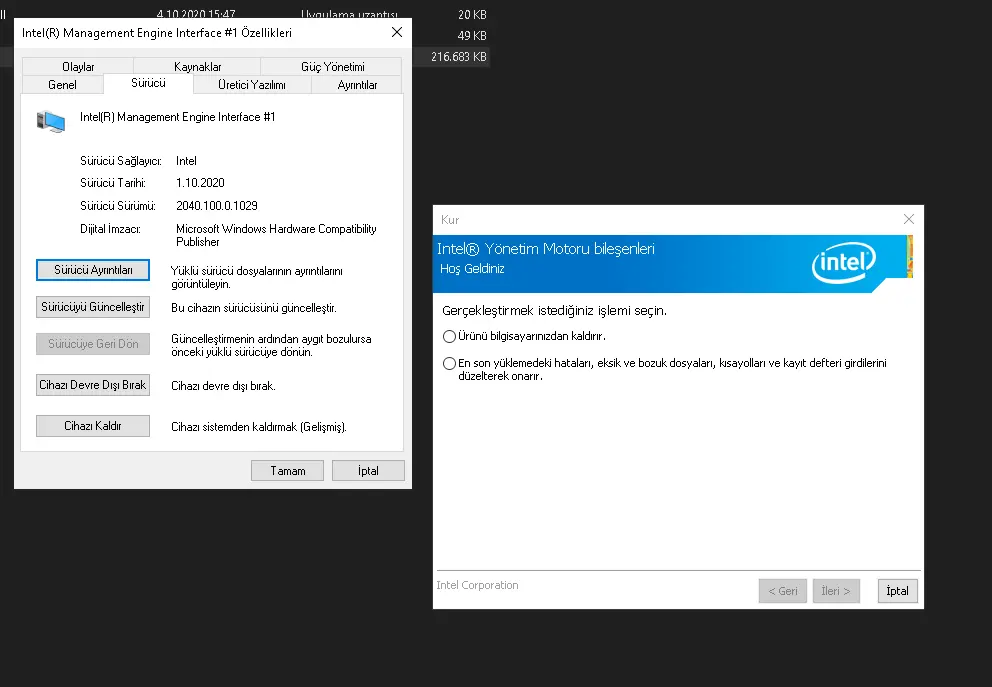Image resolution: width=992 pixels, height=687 pixels.
Task: Click the device computer icon
Action: point(51,121)
